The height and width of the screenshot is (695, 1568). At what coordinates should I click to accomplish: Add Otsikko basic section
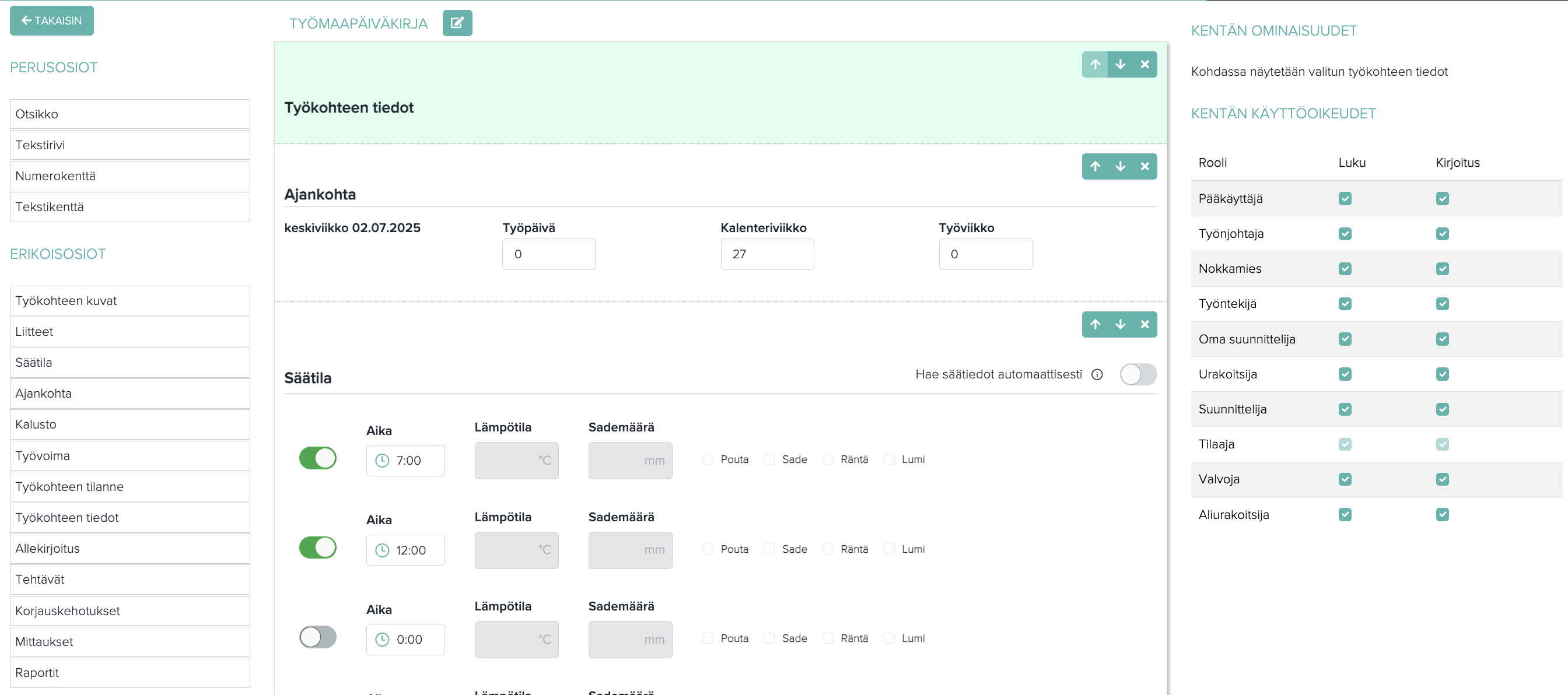pyautogui.click(x=129, y=114)
